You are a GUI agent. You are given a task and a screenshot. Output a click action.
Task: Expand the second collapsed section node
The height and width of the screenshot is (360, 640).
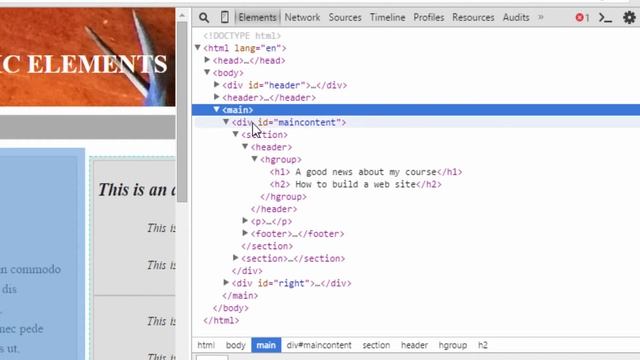236,258
